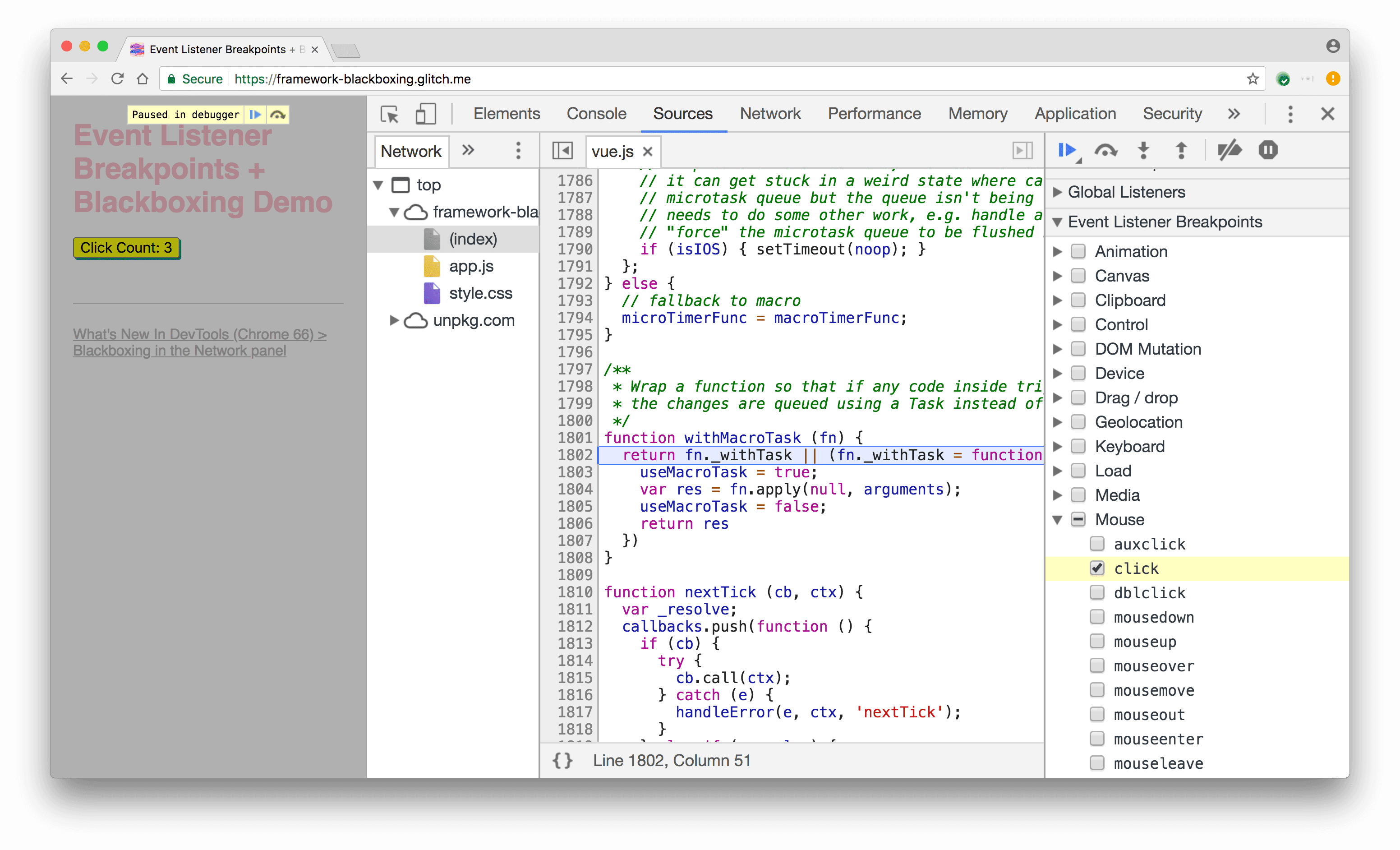Expand the Animation event breakpoints section

click(x=1064, y=251)
